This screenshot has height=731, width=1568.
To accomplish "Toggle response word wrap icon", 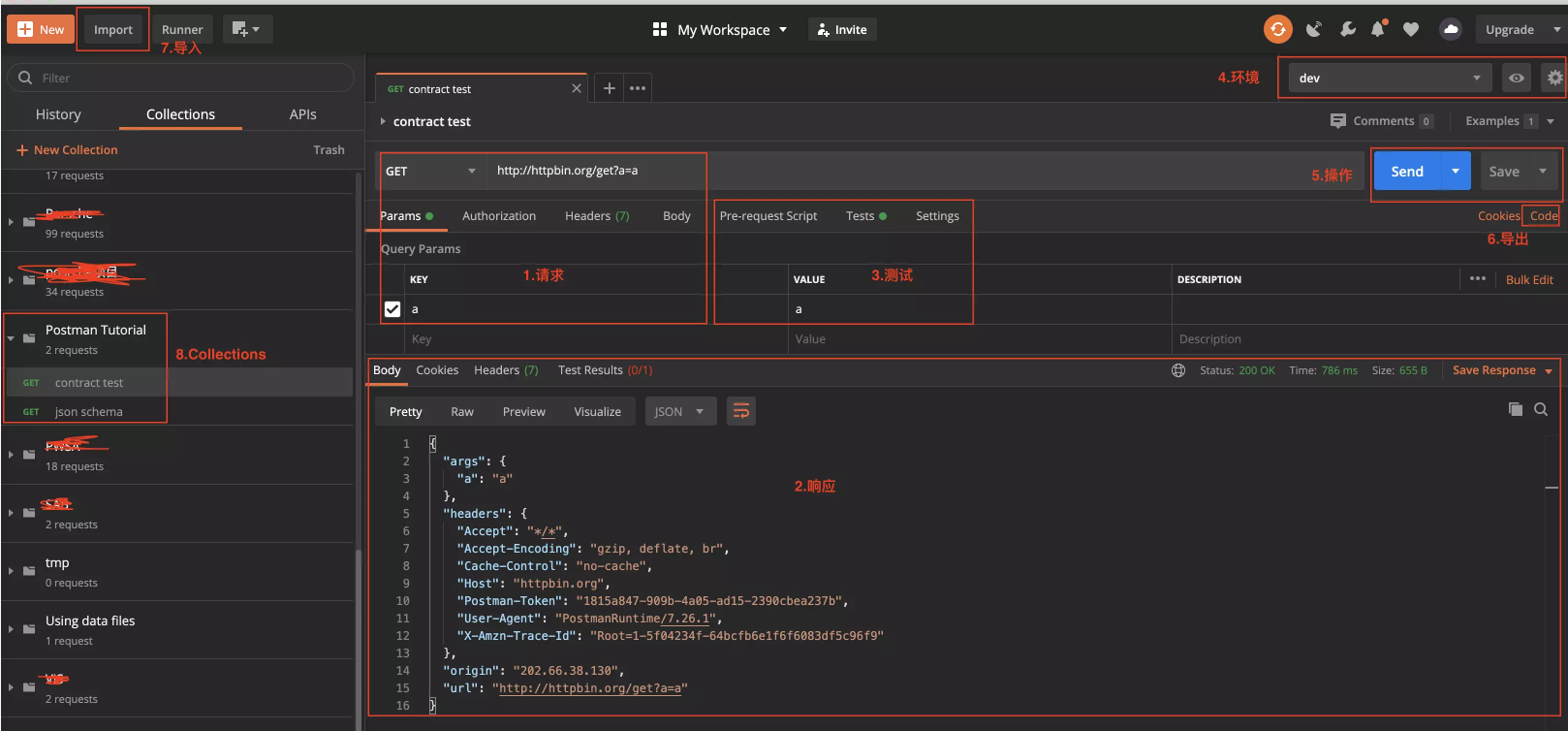I will coord(741,411).
